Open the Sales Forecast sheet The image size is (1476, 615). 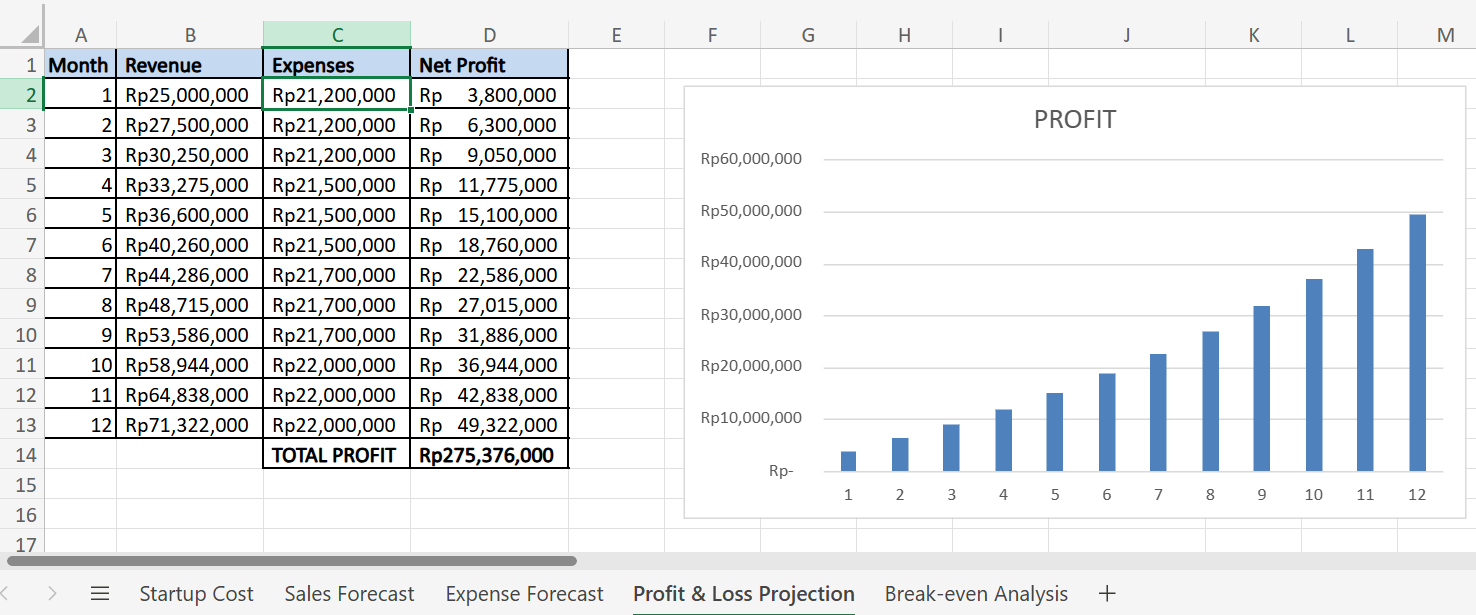(349, 593)
